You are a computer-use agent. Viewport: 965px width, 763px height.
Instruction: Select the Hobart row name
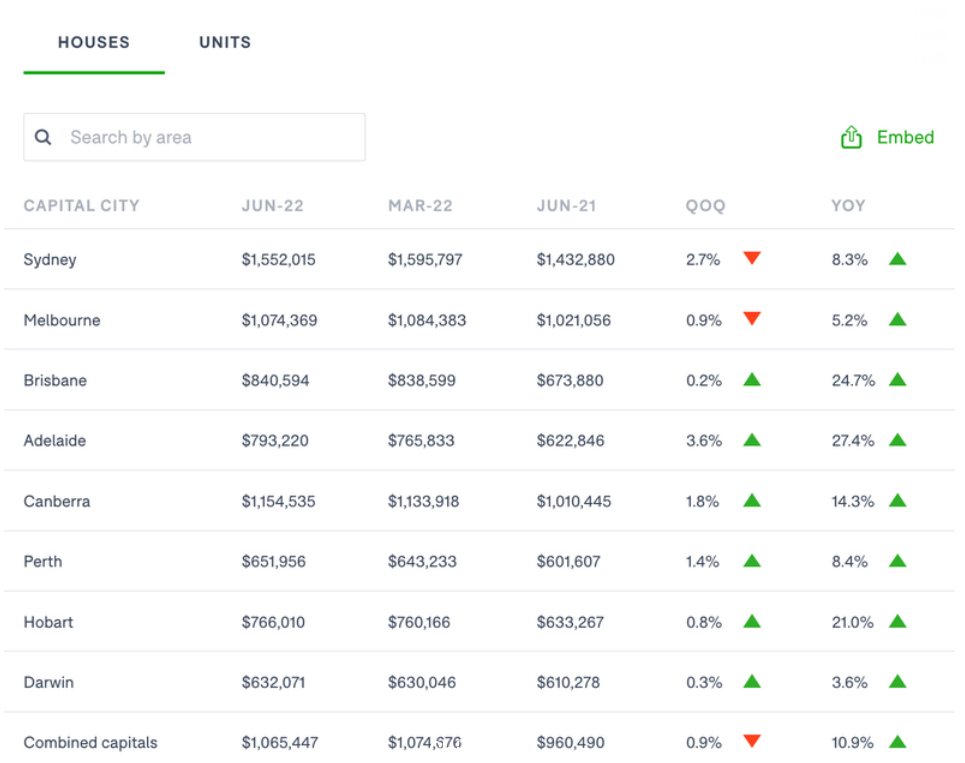pyautogui.click(x=48, y=622)
